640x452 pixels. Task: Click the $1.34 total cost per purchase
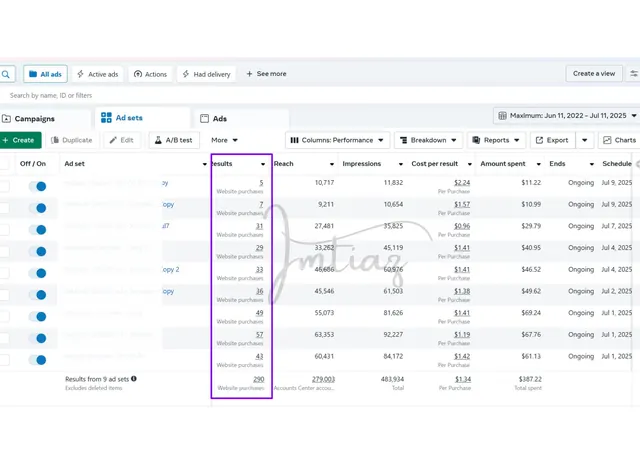[x=463, y=379]
